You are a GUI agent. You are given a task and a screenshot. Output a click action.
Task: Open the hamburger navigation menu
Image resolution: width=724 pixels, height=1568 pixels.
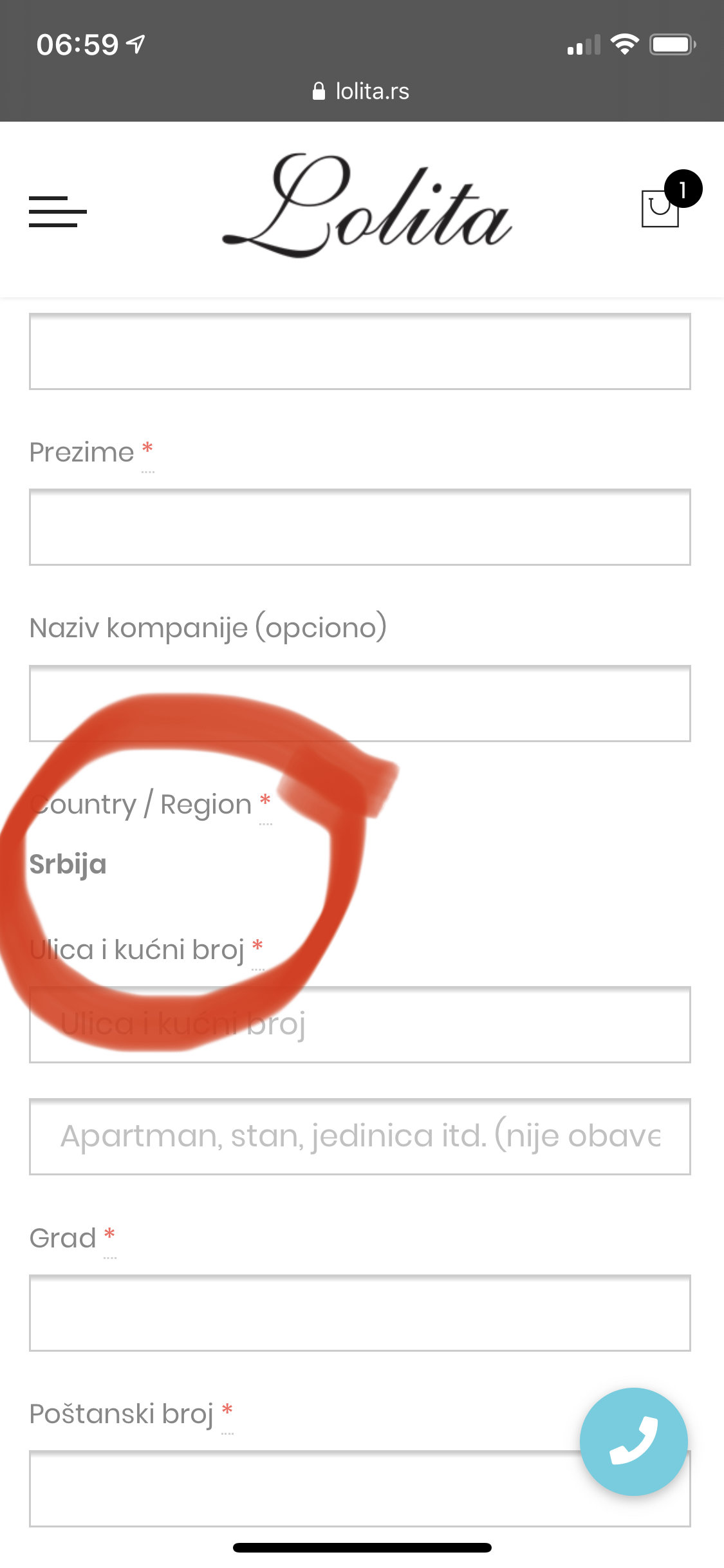57,211
